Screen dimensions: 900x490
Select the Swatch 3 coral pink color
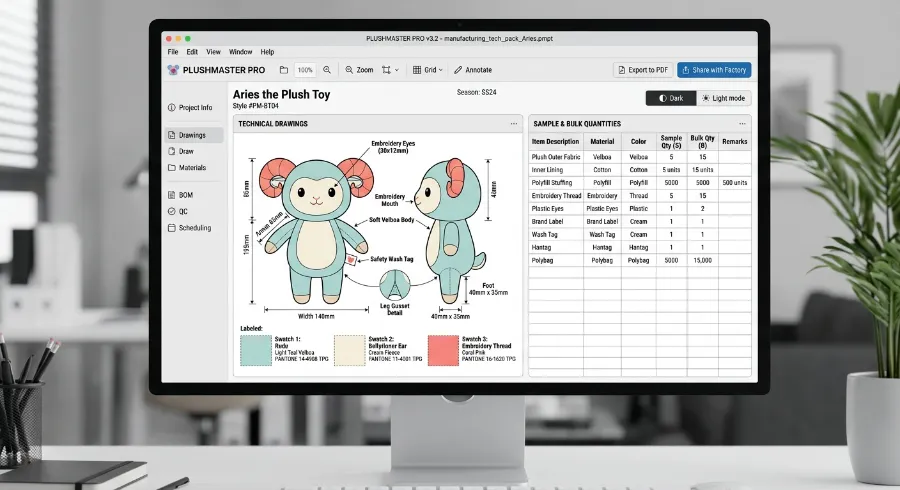443,350
